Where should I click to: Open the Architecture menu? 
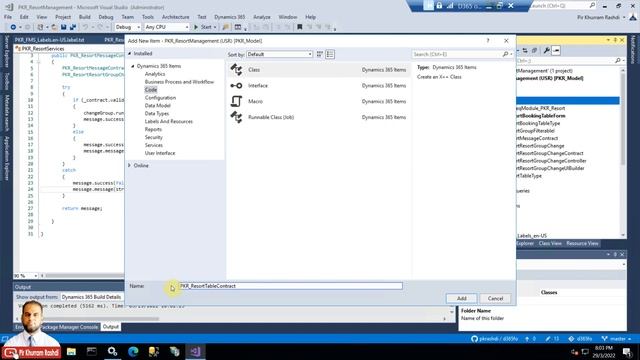(176, 17)
